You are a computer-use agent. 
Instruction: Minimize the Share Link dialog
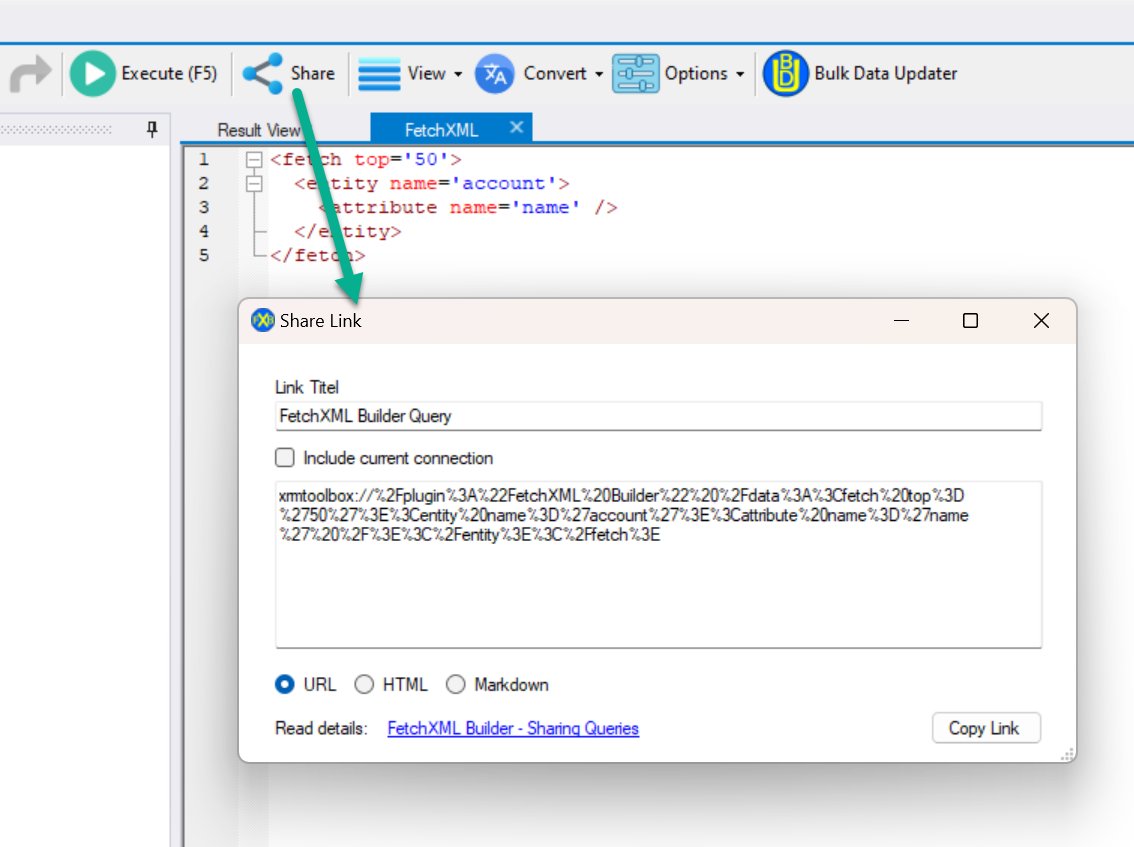[901, 320]
